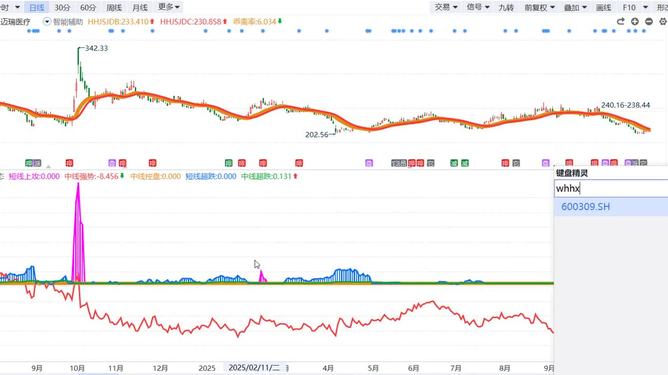Click the circled arrow before 智能辅助
The width and height of the screenshot is (668, 375).
47,21
